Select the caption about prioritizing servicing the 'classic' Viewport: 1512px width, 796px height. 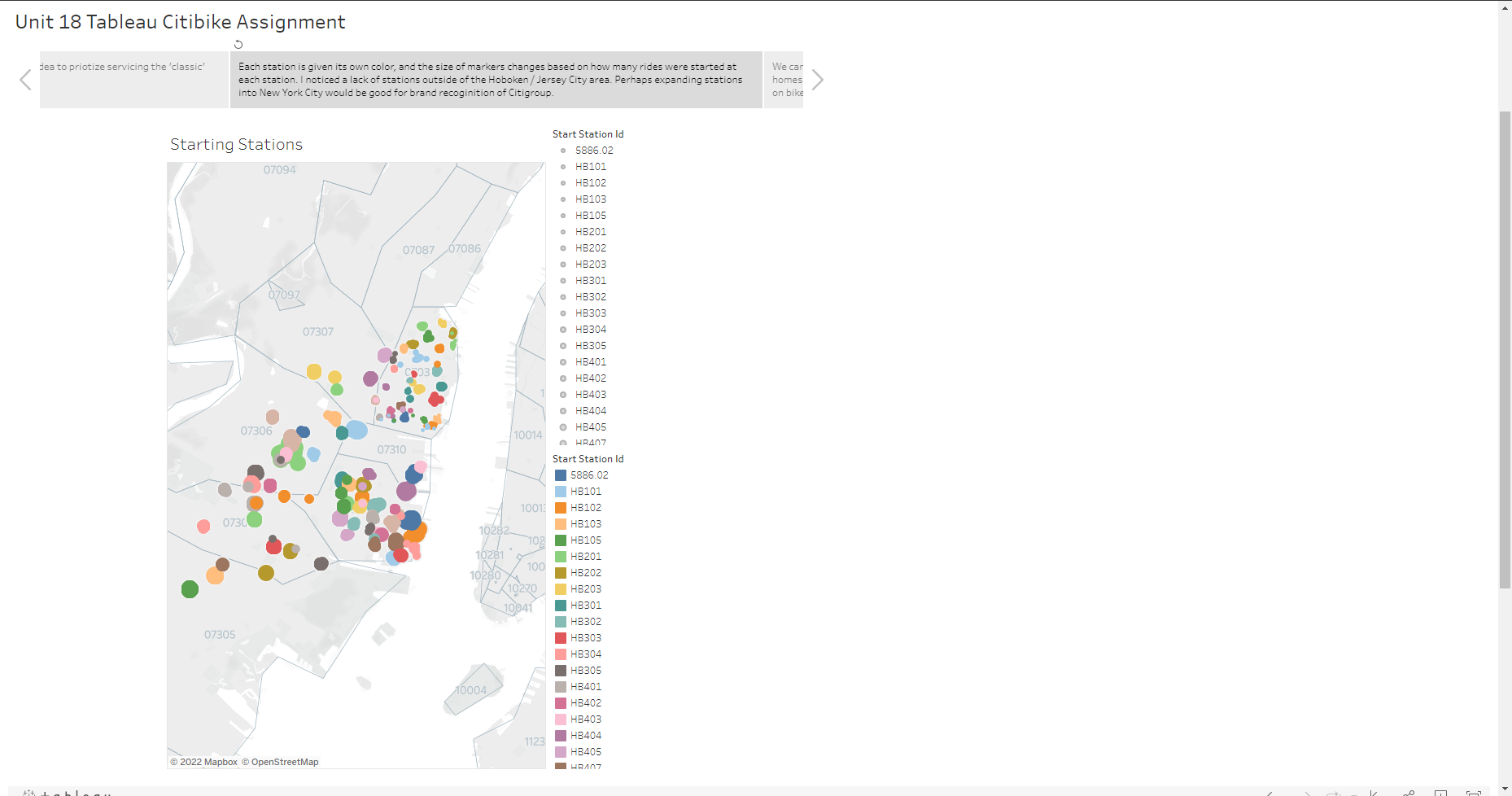(x=134, y=80)
